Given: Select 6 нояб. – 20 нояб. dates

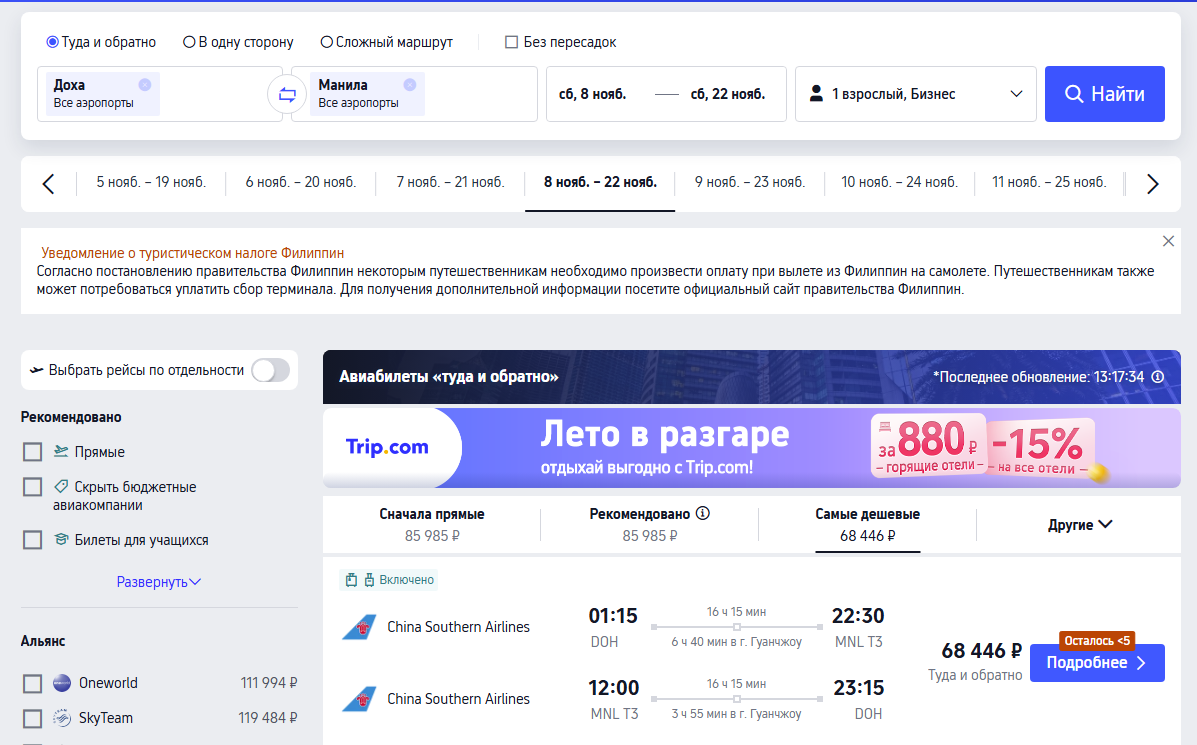Looking at the screenshot, I should (x=301, y=182).
